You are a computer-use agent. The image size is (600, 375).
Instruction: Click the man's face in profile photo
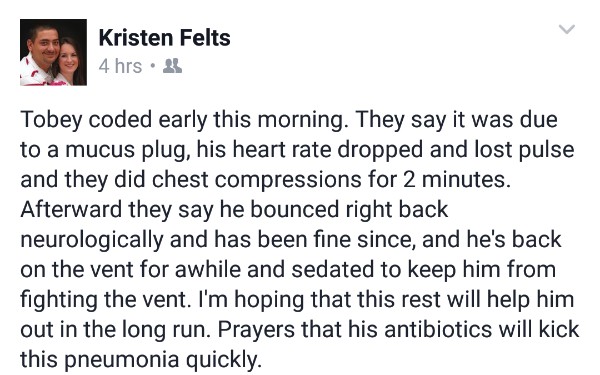pyautogui.click(x=43, y=46)
